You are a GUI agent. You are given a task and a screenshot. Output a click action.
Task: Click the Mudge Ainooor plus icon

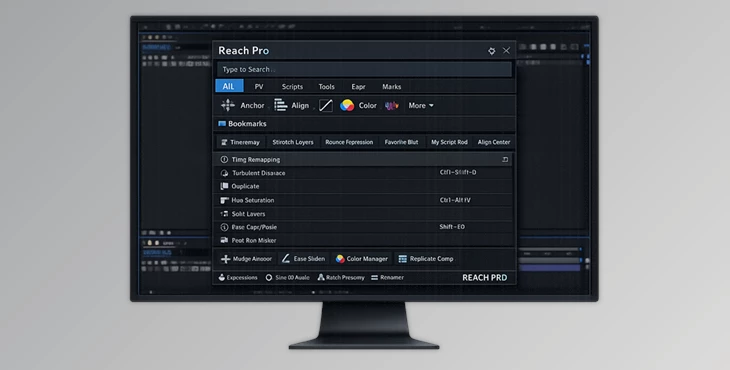point(225,259)
